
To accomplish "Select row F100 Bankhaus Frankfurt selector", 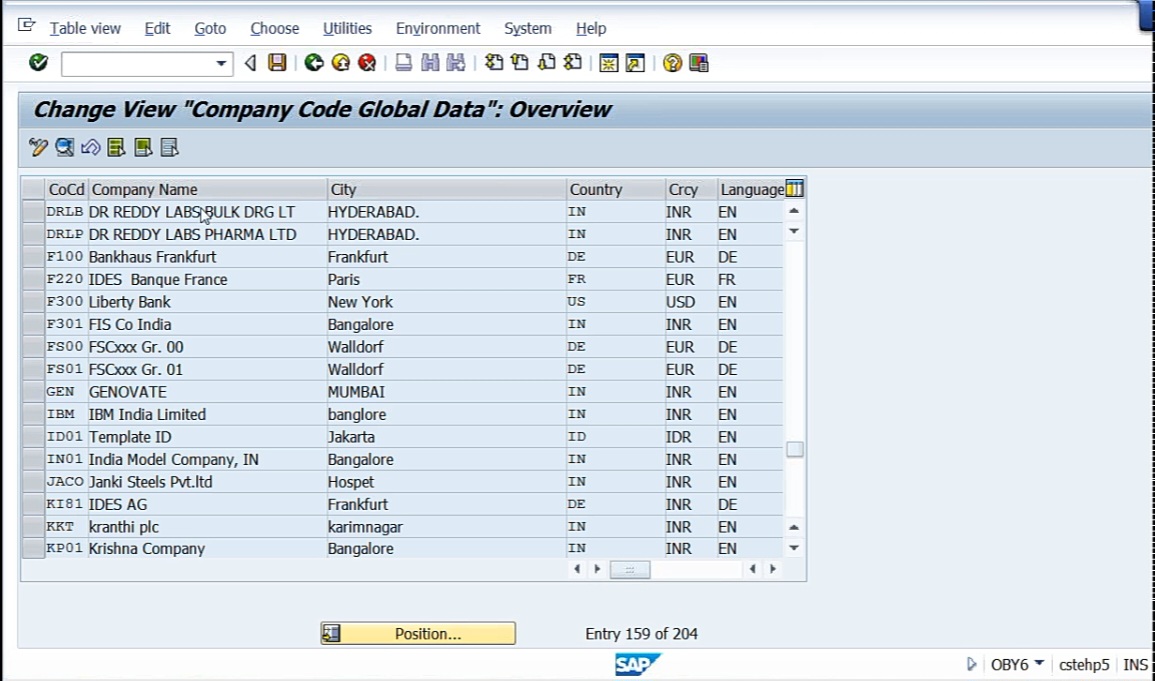I will point(33,257).
